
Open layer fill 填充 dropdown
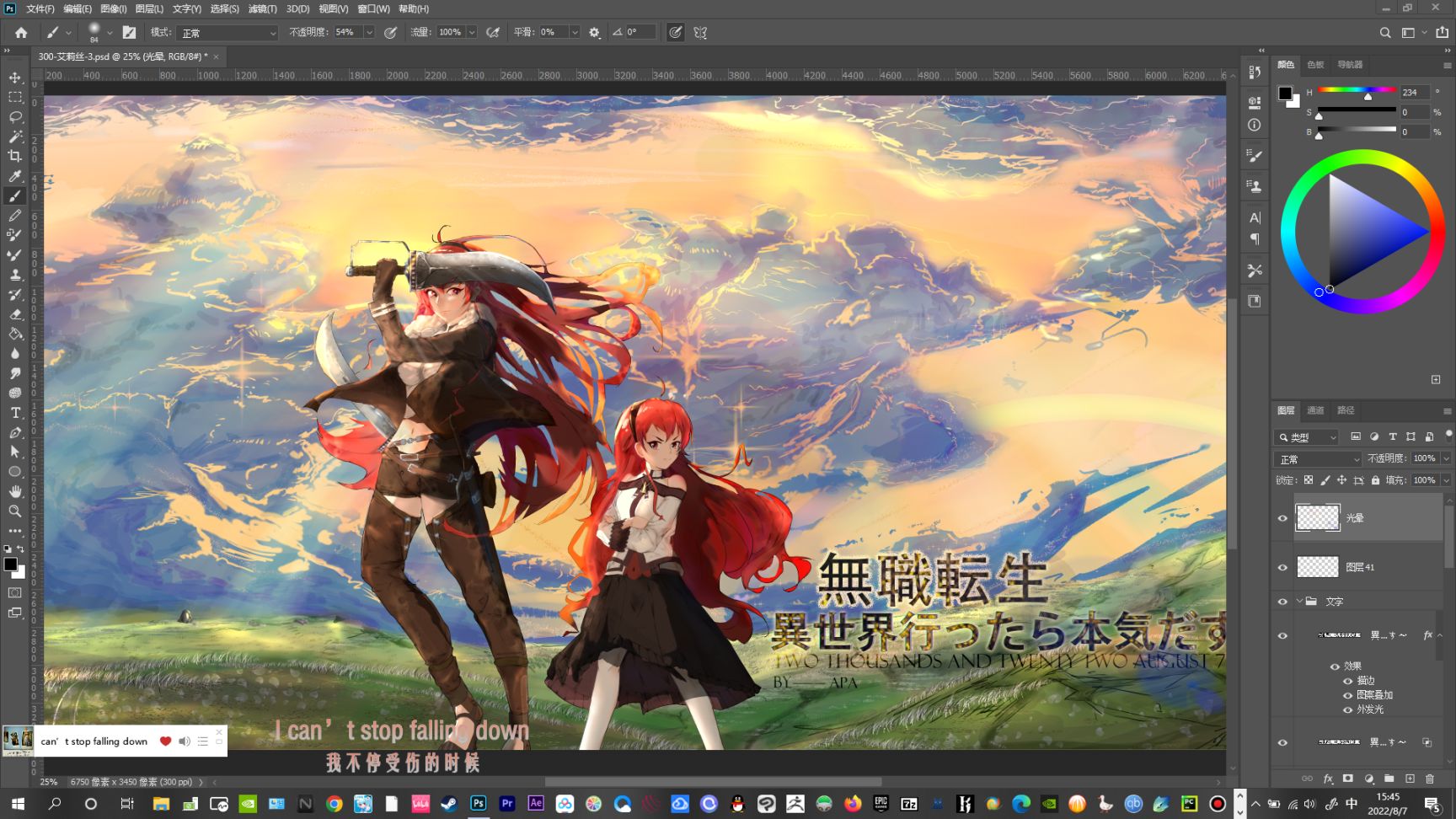(1446, 480)
